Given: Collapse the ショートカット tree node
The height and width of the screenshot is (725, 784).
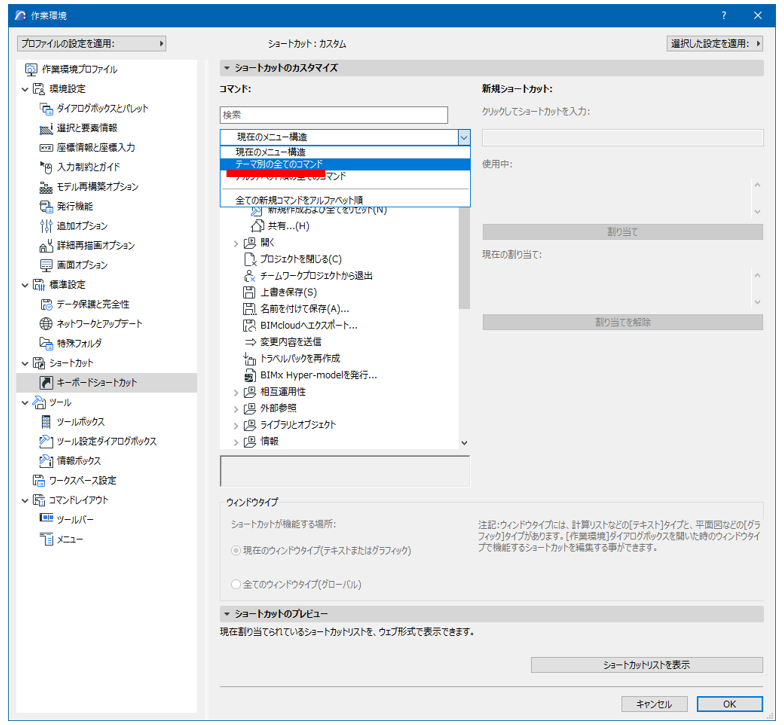Looking at the screenshot, I should pos(25,364).
